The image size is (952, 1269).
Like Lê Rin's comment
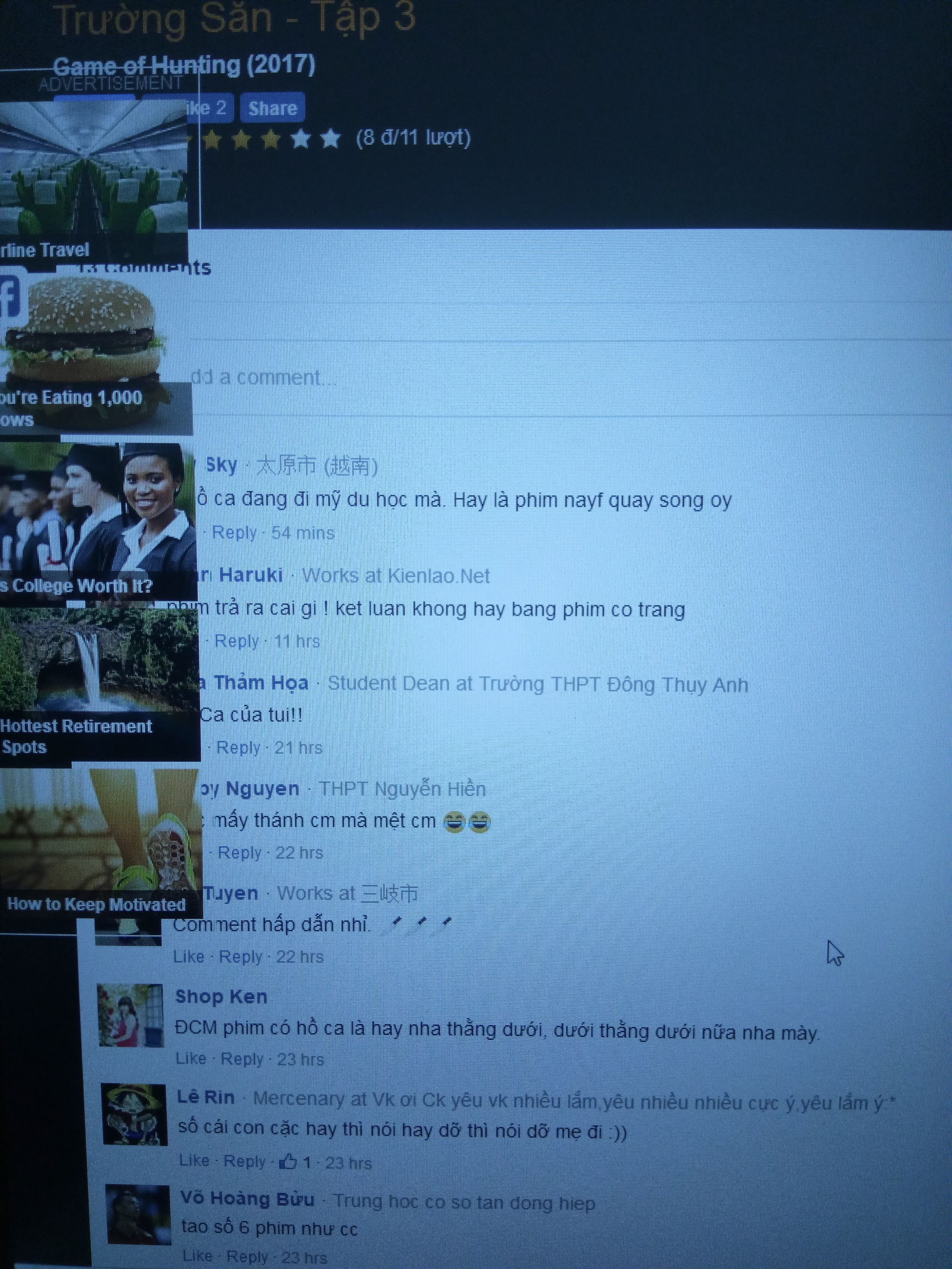(x=194, y=1160)
